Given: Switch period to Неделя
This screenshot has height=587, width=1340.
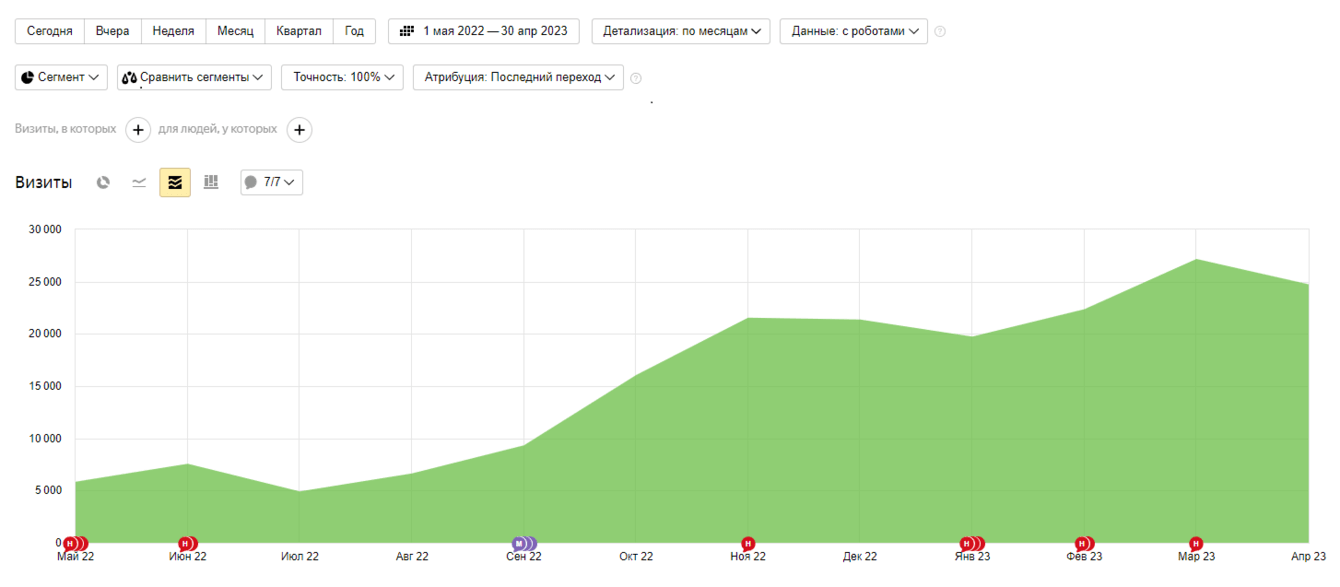Looking at the screenshot, I should [x=174, y=31].
